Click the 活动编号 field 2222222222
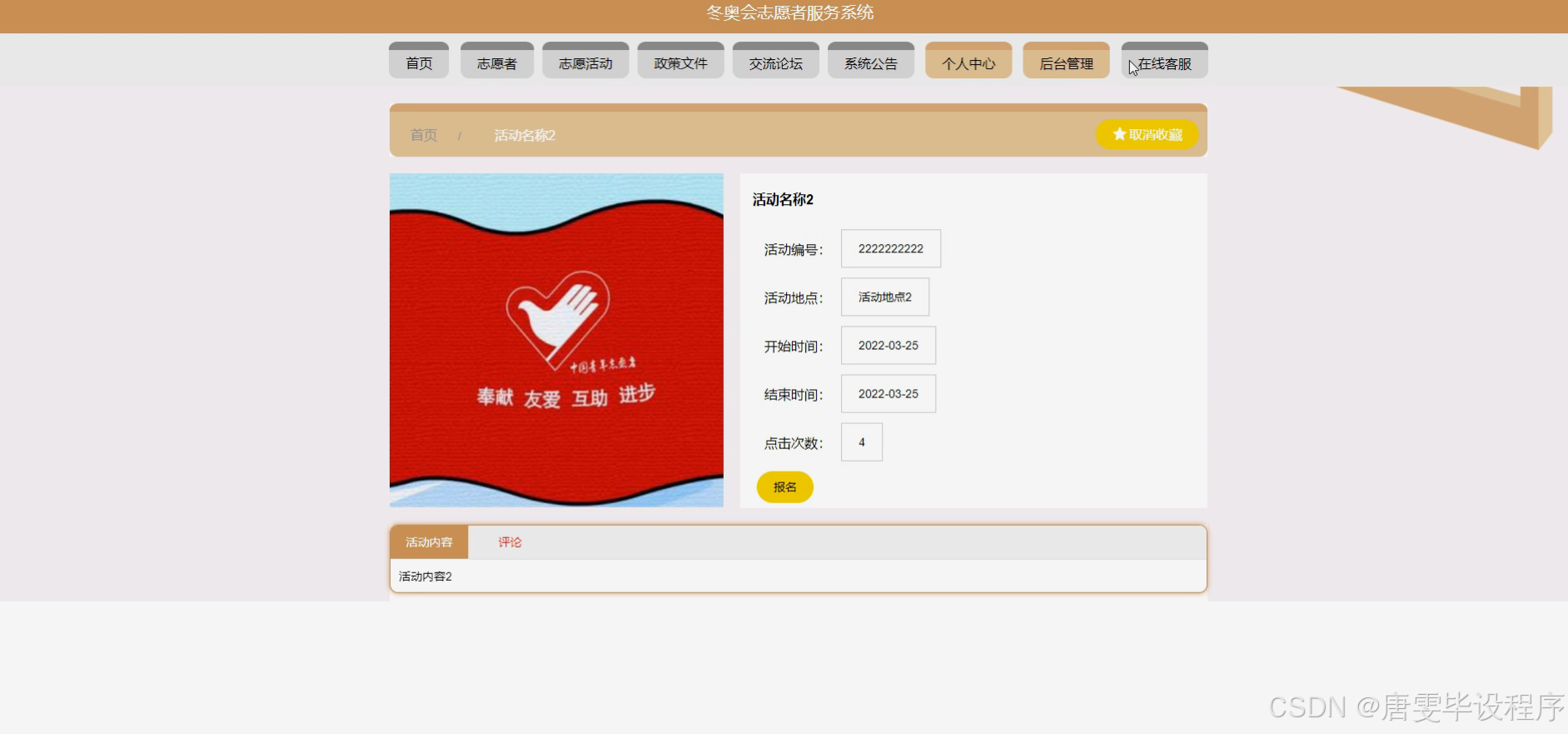This screenshot has height=734, width=1568. 891,248
